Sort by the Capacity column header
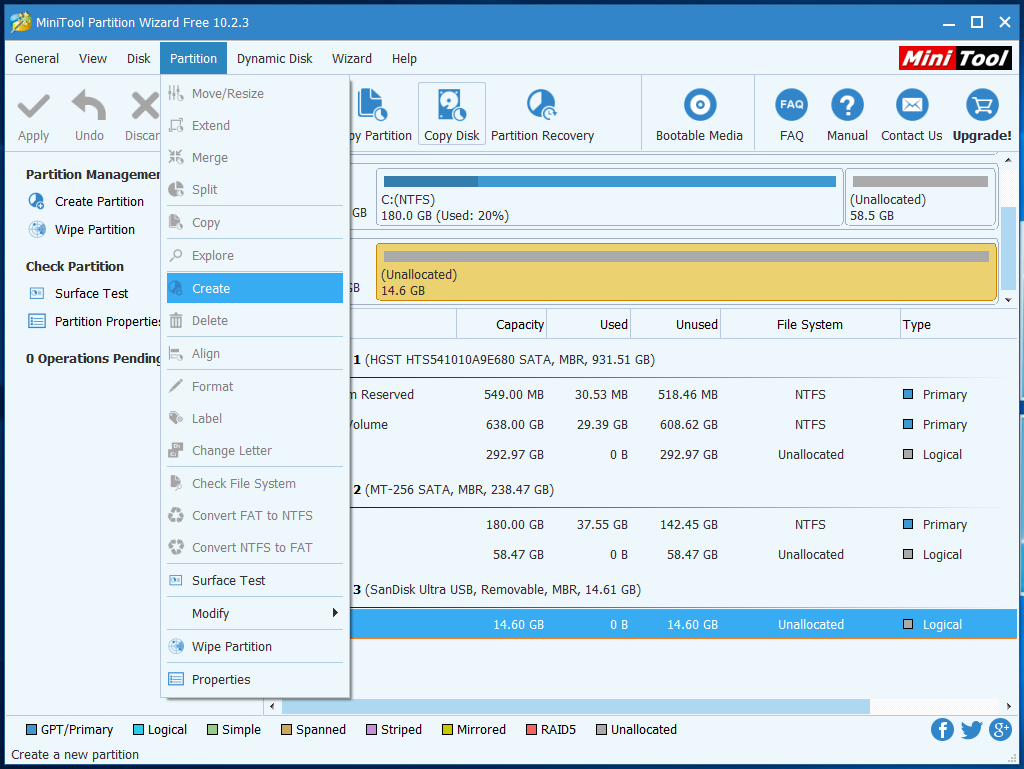Viewport: 1024px width, 769px height. pos(501,325)
